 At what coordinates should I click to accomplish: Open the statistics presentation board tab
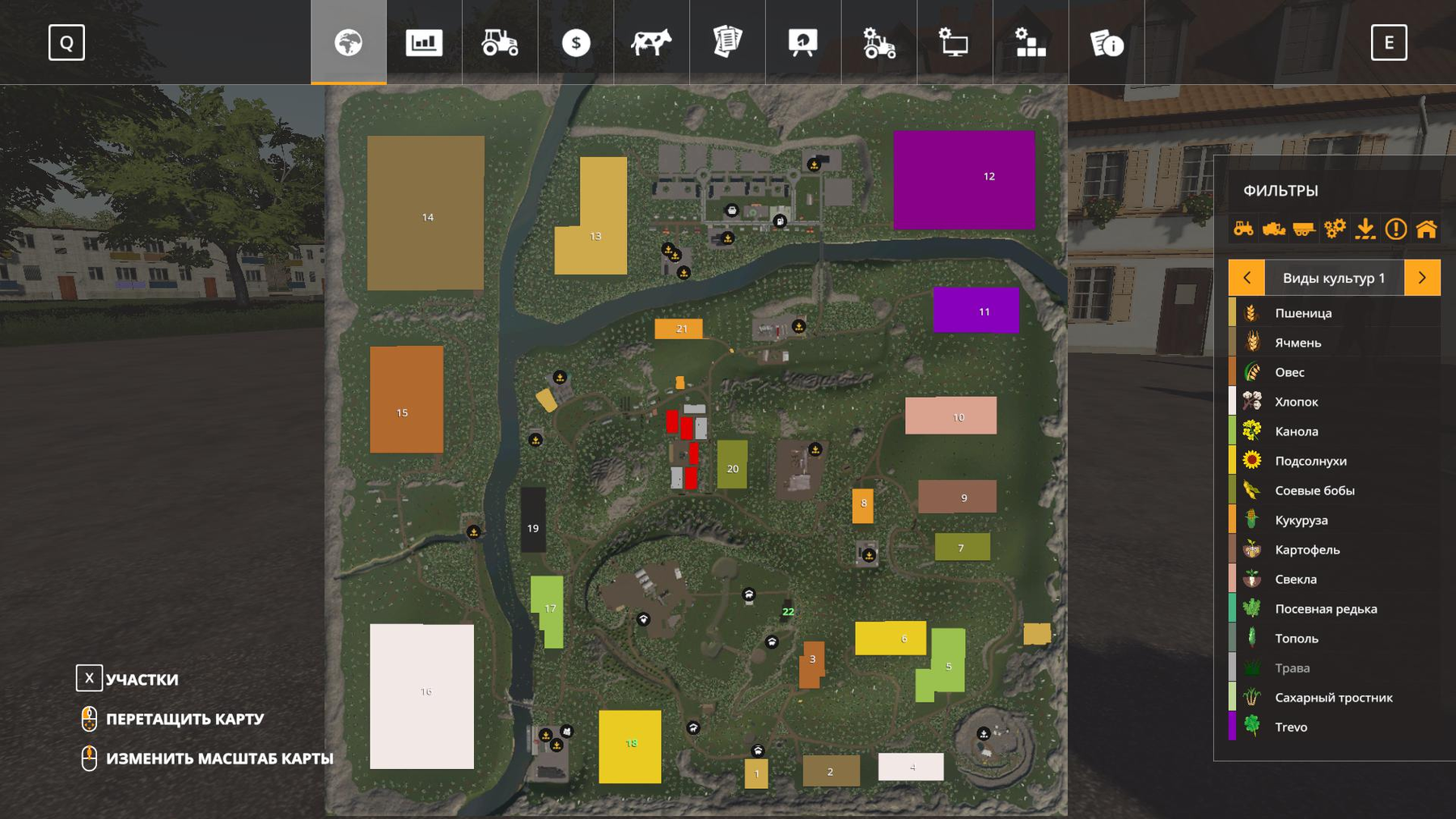pyautogui.click(x=802, y=42)
